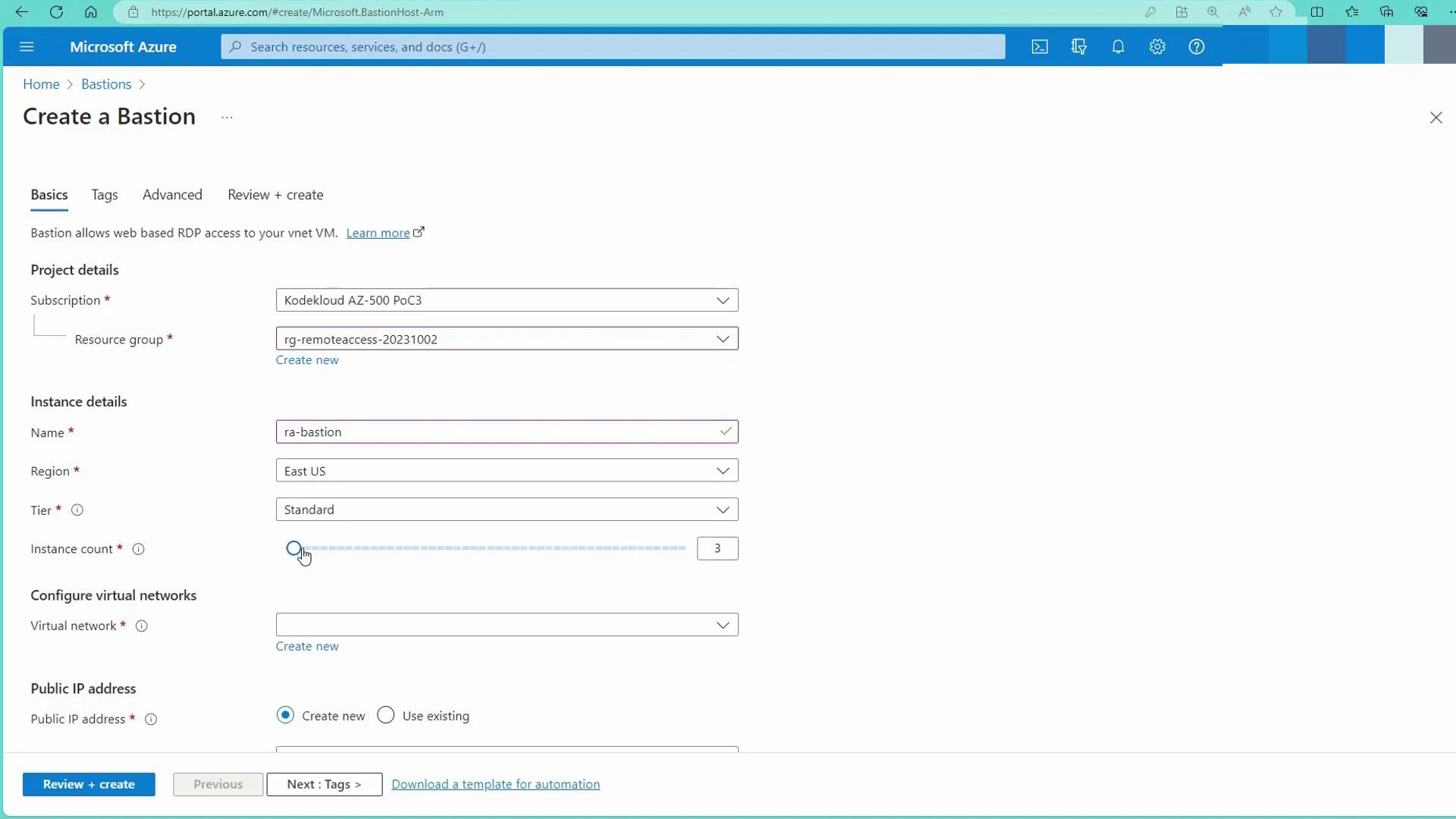Image resolution: width=1456 pixels, height=819 pixels.
Task: Click the Name field containing ra-bastion
Action: tap(507, 432)
